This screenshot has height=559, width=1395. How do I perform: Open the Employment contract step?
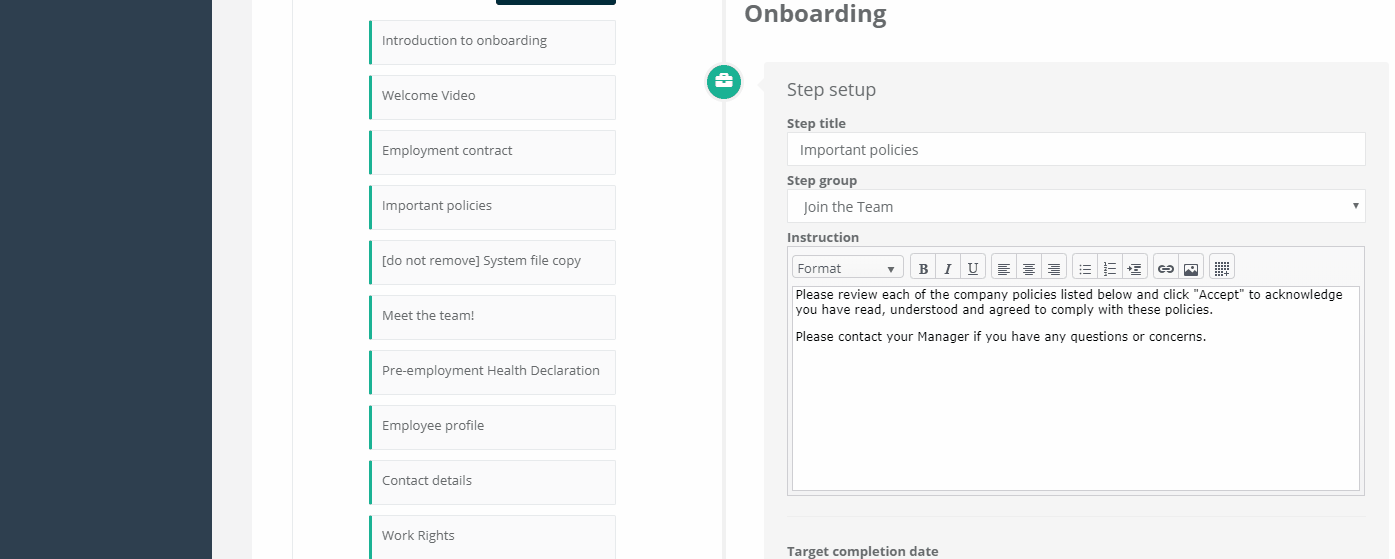492,152
